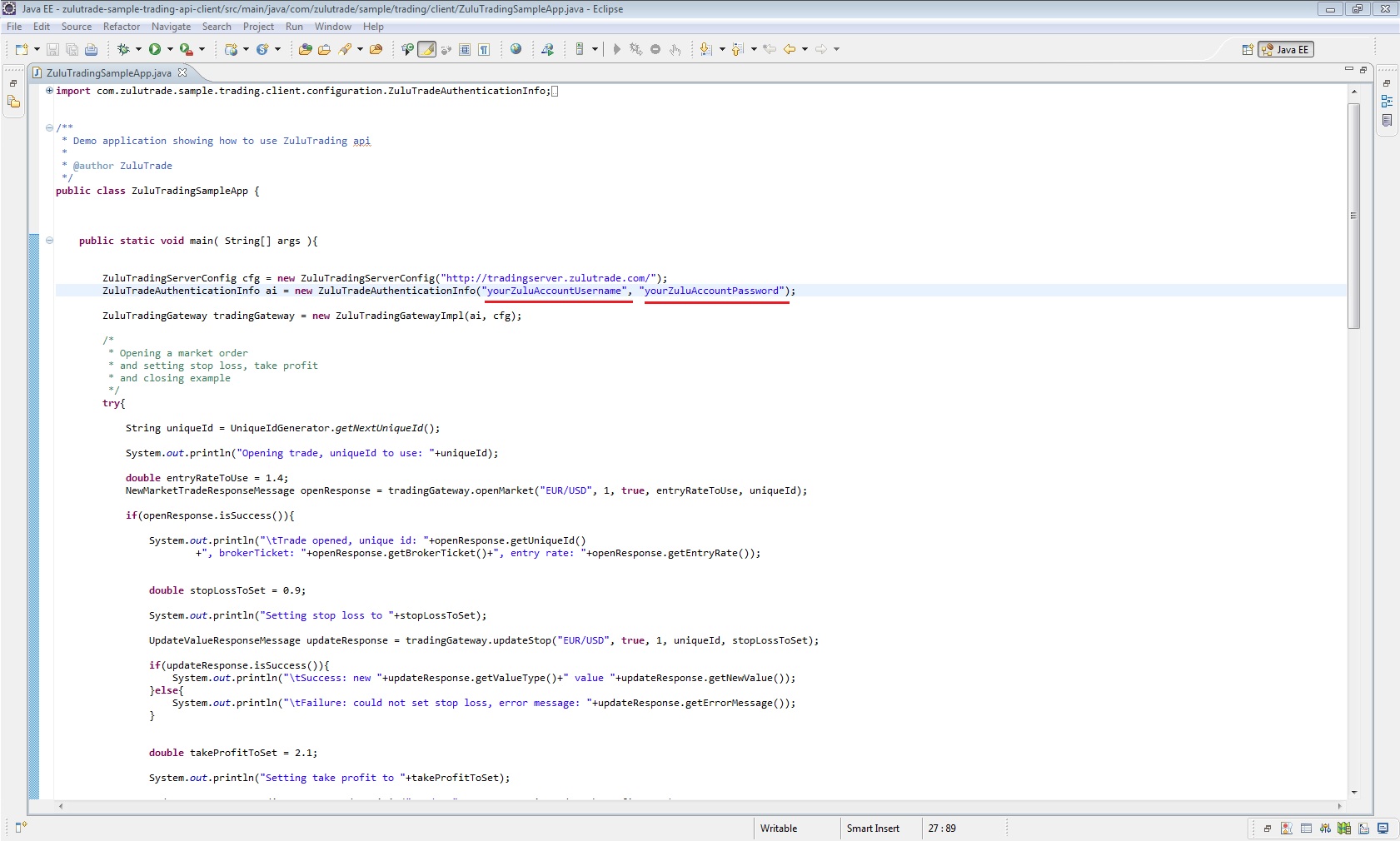This screenshot has height=841, width=1400.
Task: Click the green Run button in toolbar
Action: coord(155,50)
